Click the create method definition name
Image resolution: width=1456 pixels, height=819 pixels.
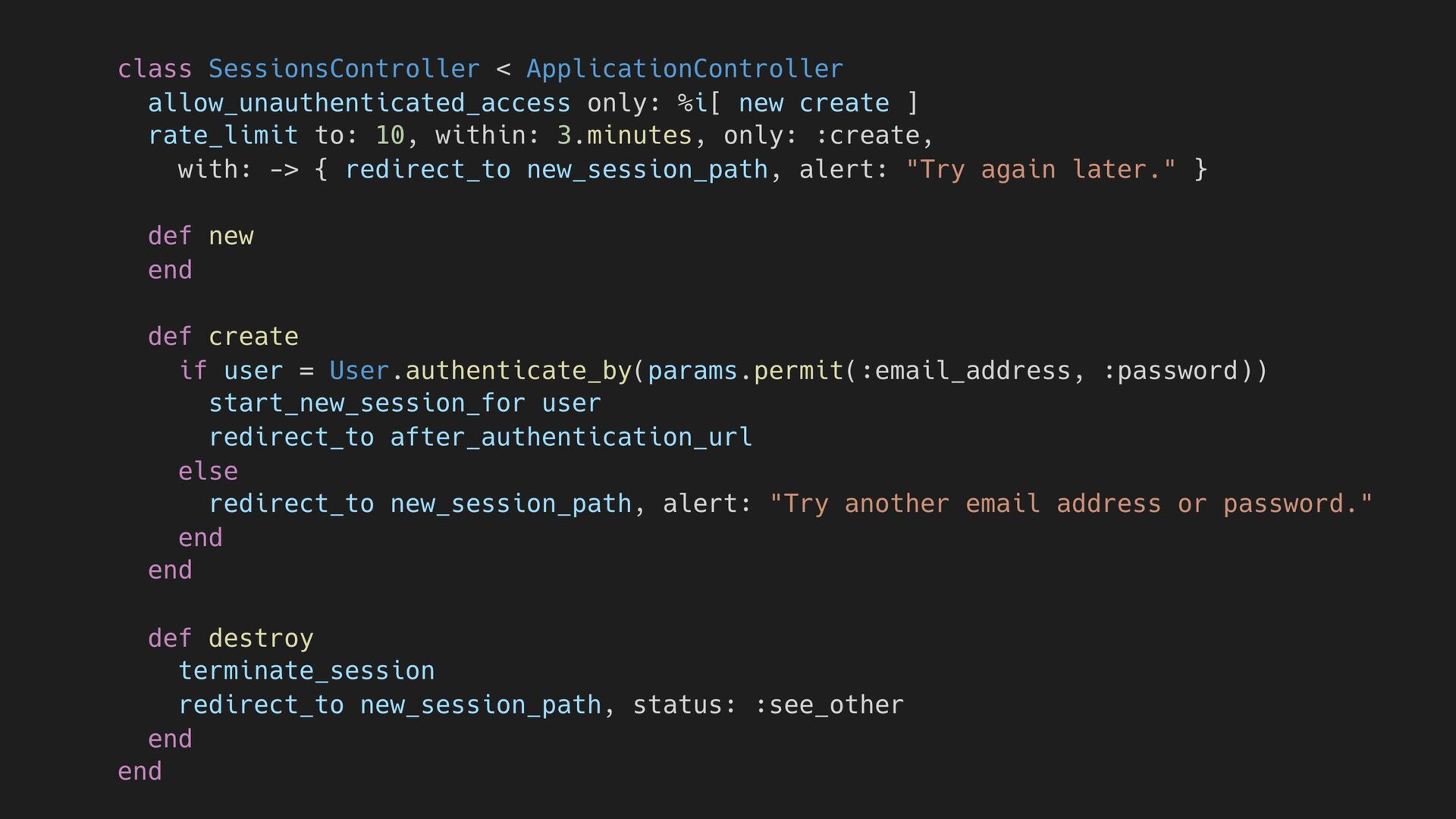coord(253,337)
